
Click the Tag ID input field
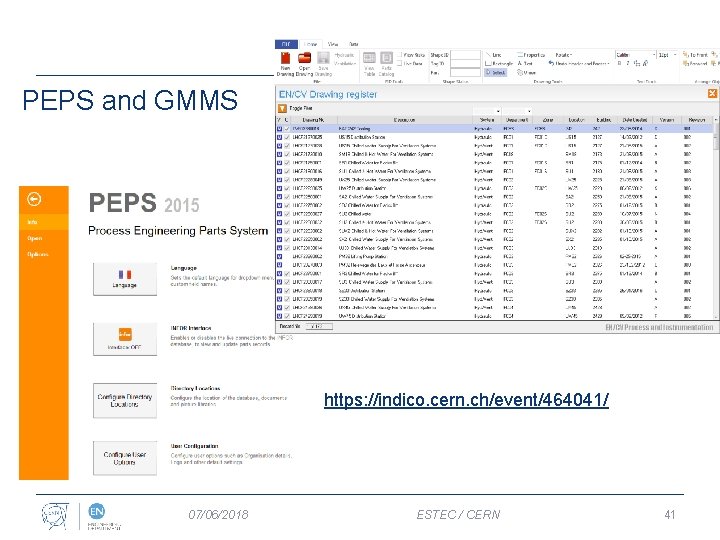[x=465, y=63]
